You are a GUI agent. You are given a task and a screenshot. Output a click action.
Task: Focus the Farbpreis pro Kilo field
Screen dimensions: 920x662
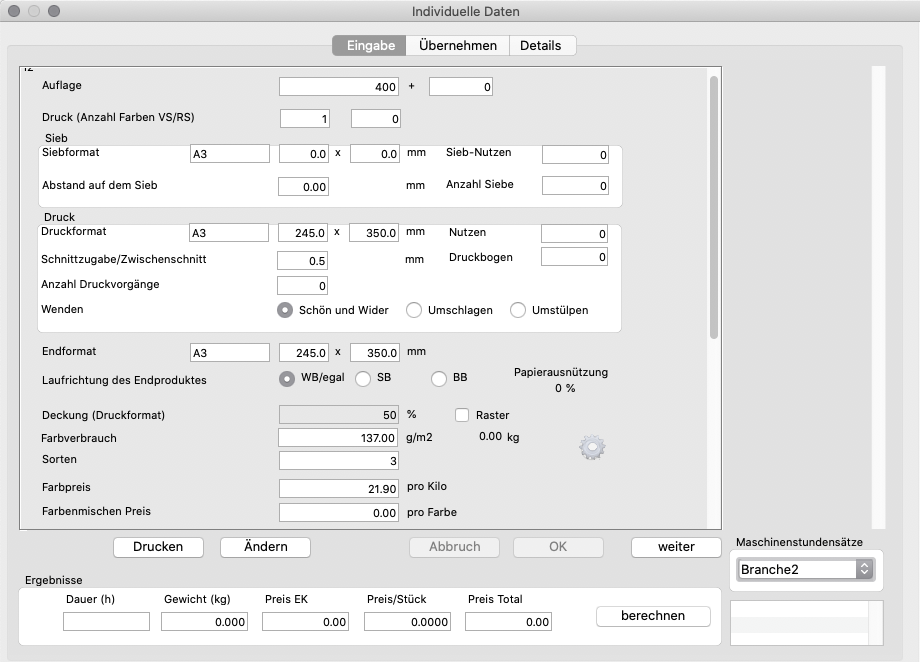pos(339,488)
